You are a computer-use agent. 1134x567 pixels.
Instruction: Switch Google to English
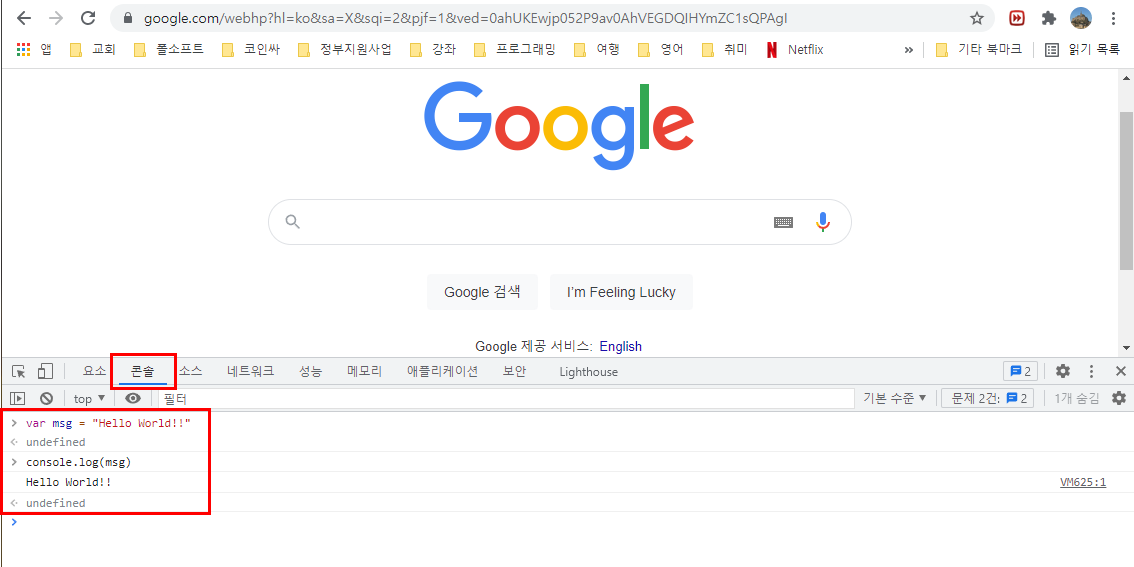tap(621, 346)
